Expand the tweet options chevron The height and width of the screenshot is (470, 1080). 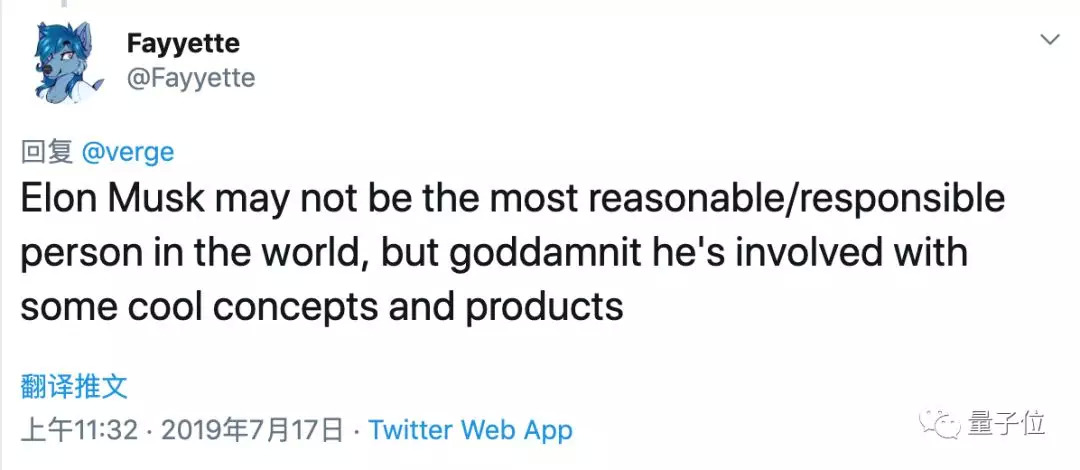coord(1049,40)
